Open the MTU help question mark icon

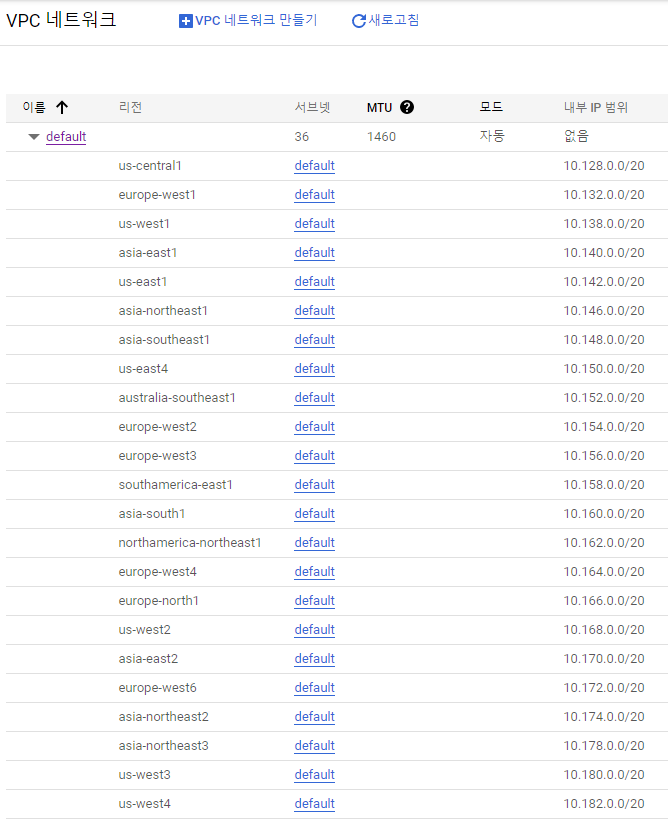(x=407, y=107)
